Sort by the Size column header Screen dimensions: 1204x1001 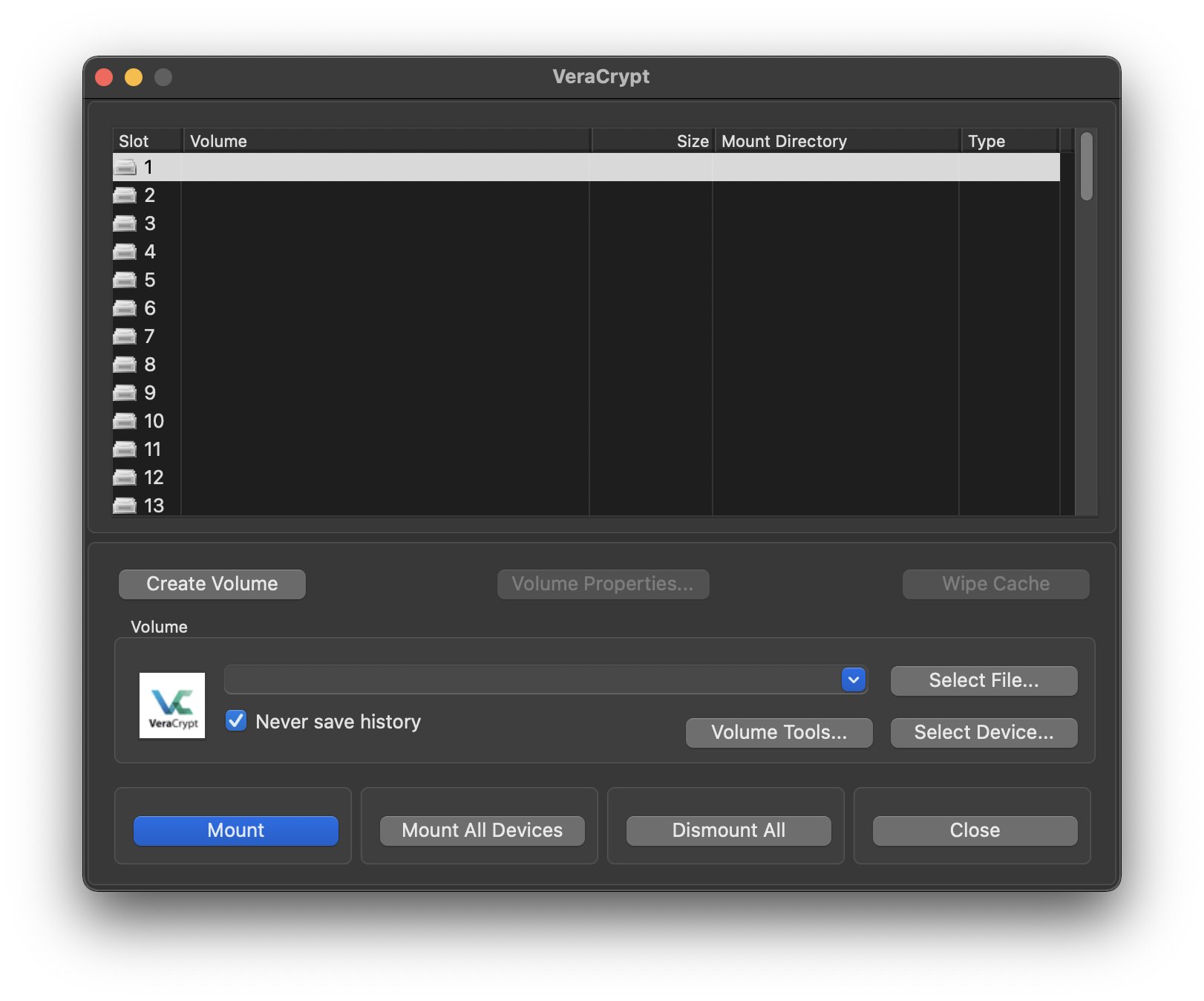click(653, 141)
